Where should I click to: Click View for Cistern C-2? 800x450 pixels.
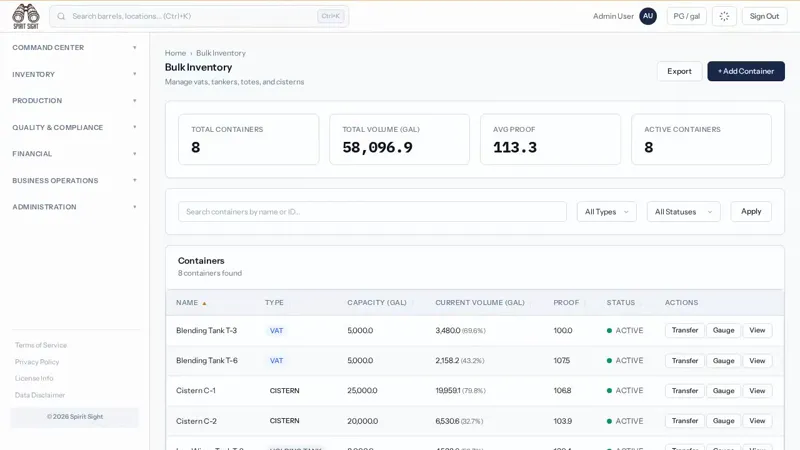pos(757,421)
